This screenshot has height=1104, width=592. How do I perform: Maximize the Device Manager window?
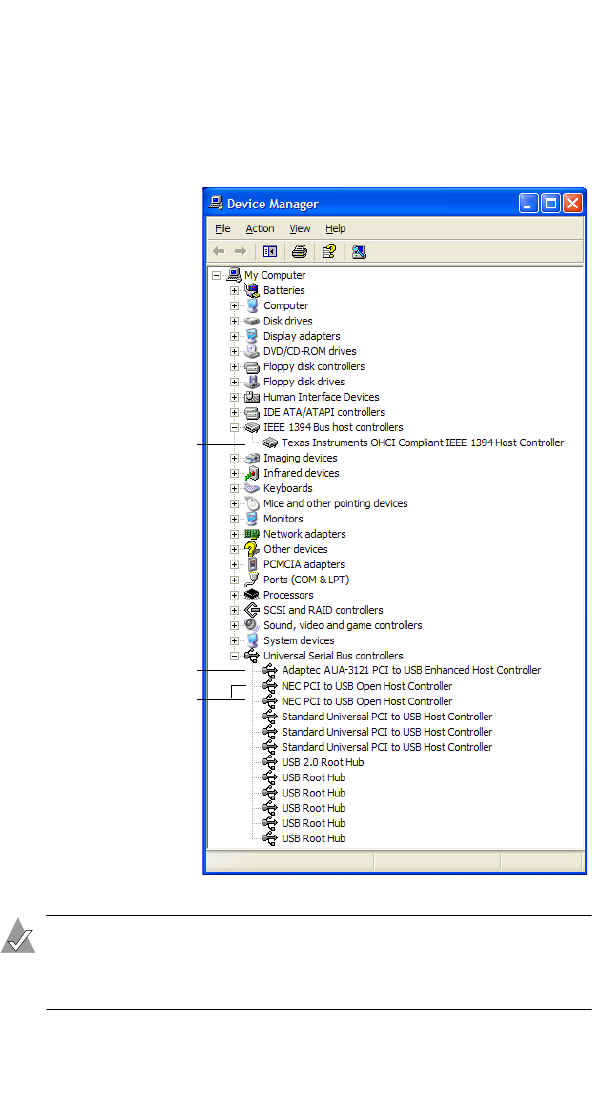(x=551, y=203)
